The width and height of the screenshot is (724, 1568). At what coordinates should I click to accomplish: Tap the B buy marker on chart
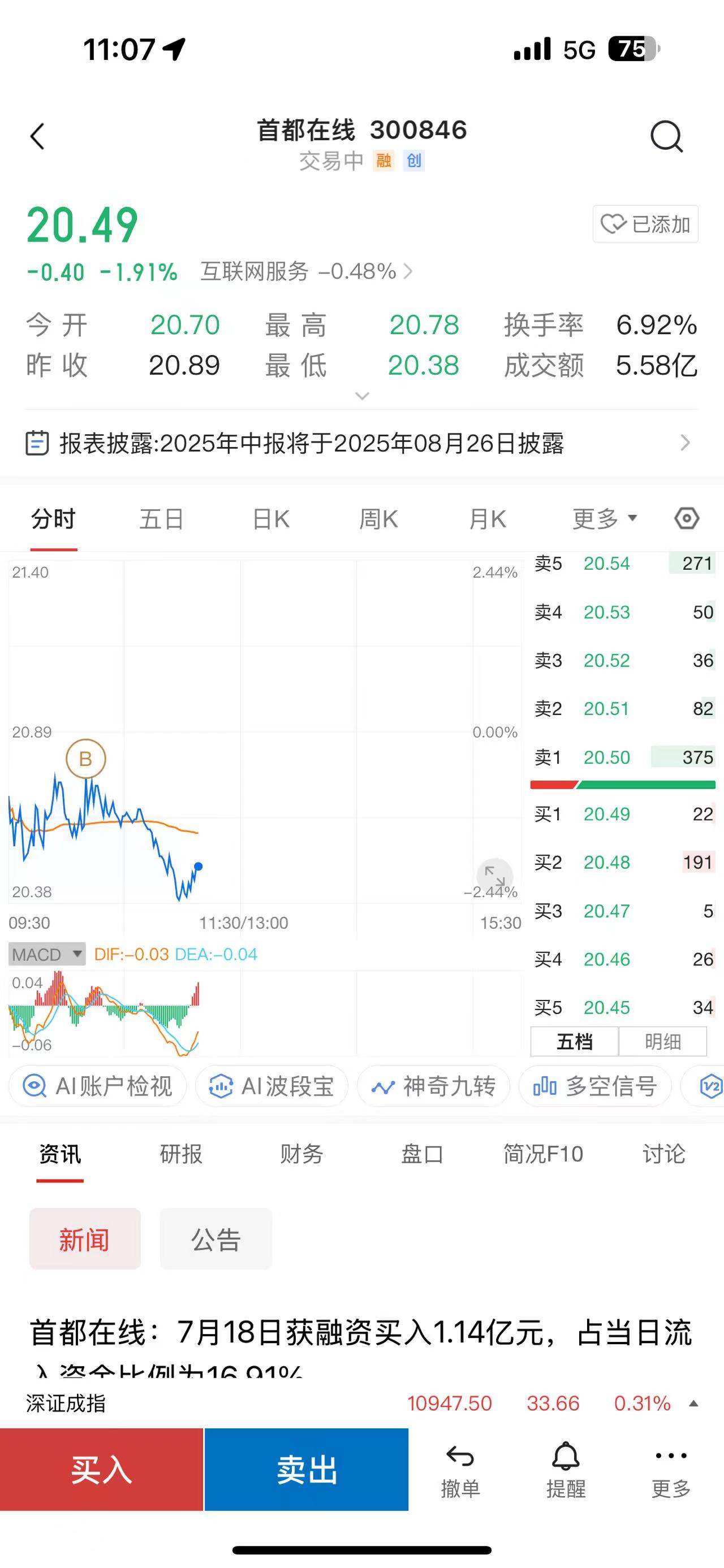pos(86,759)
